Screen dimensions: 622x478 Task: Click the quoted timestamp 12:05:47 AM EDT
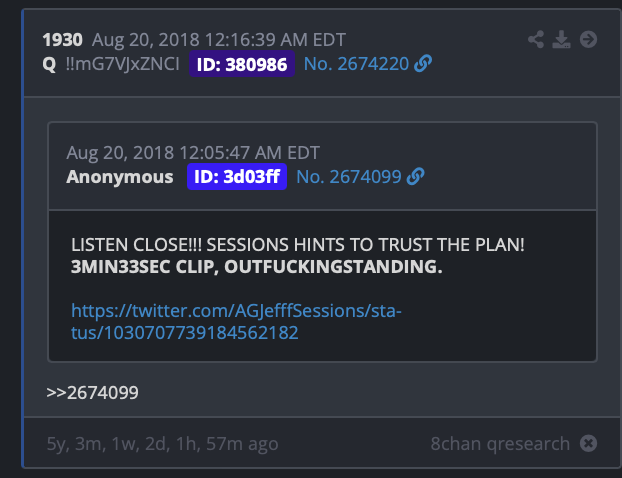(x=249, y=153)
